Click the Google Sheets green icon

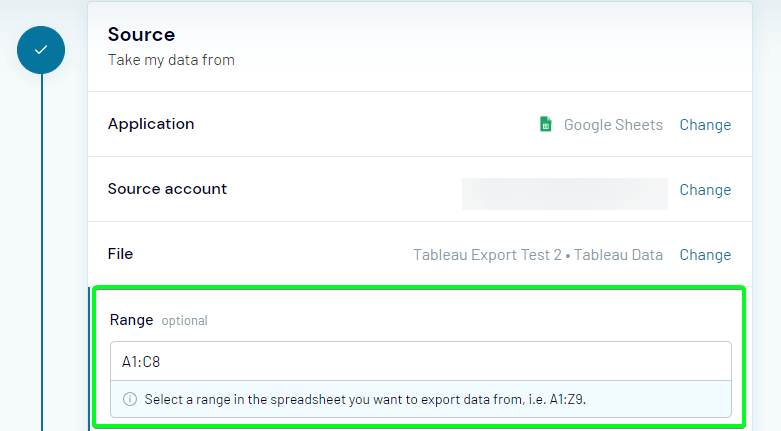(x=546, y=124)
